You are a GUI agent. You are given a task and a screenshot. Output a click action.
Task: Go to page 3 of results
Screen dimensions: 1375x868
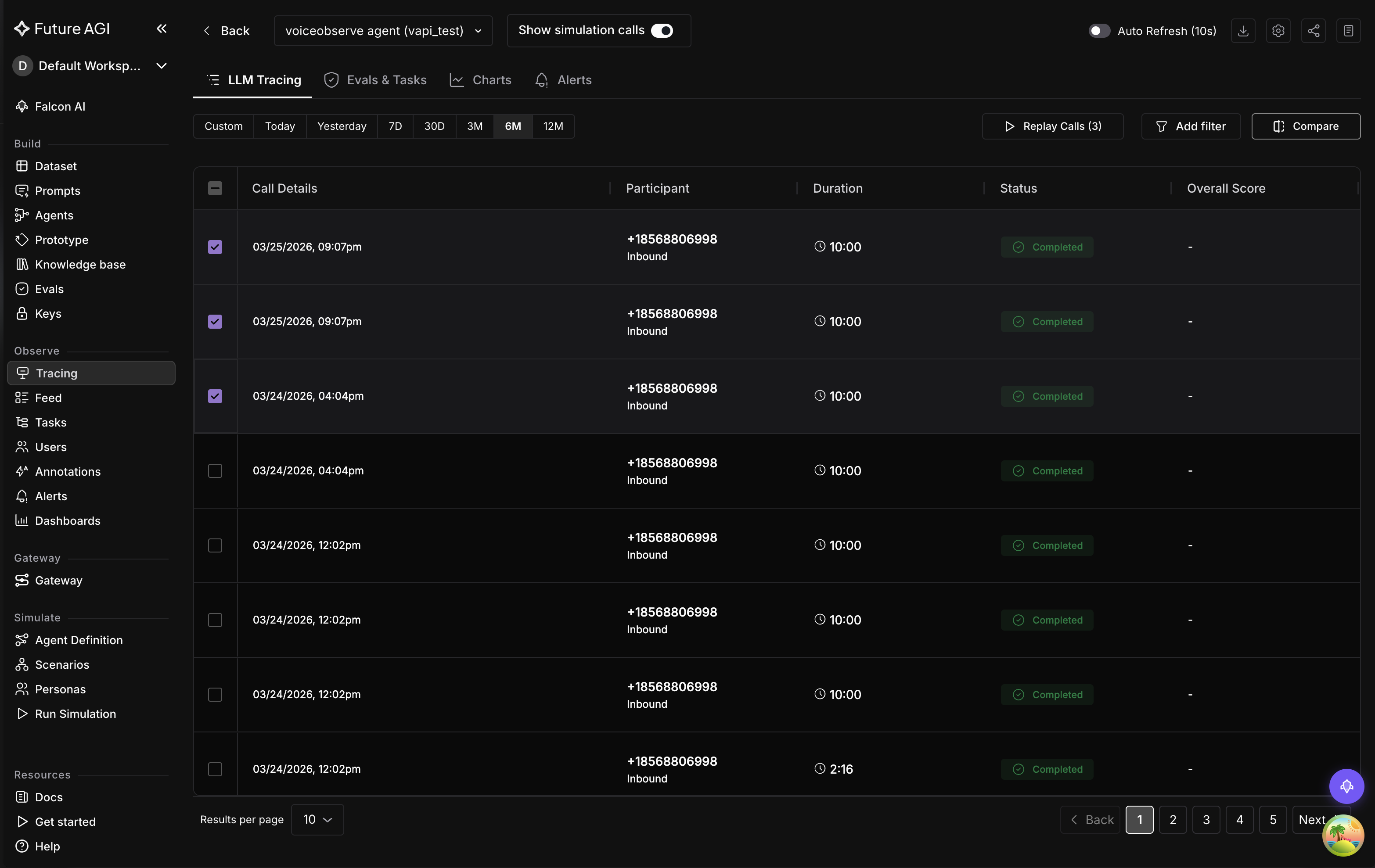click(x=1206, y=819)
